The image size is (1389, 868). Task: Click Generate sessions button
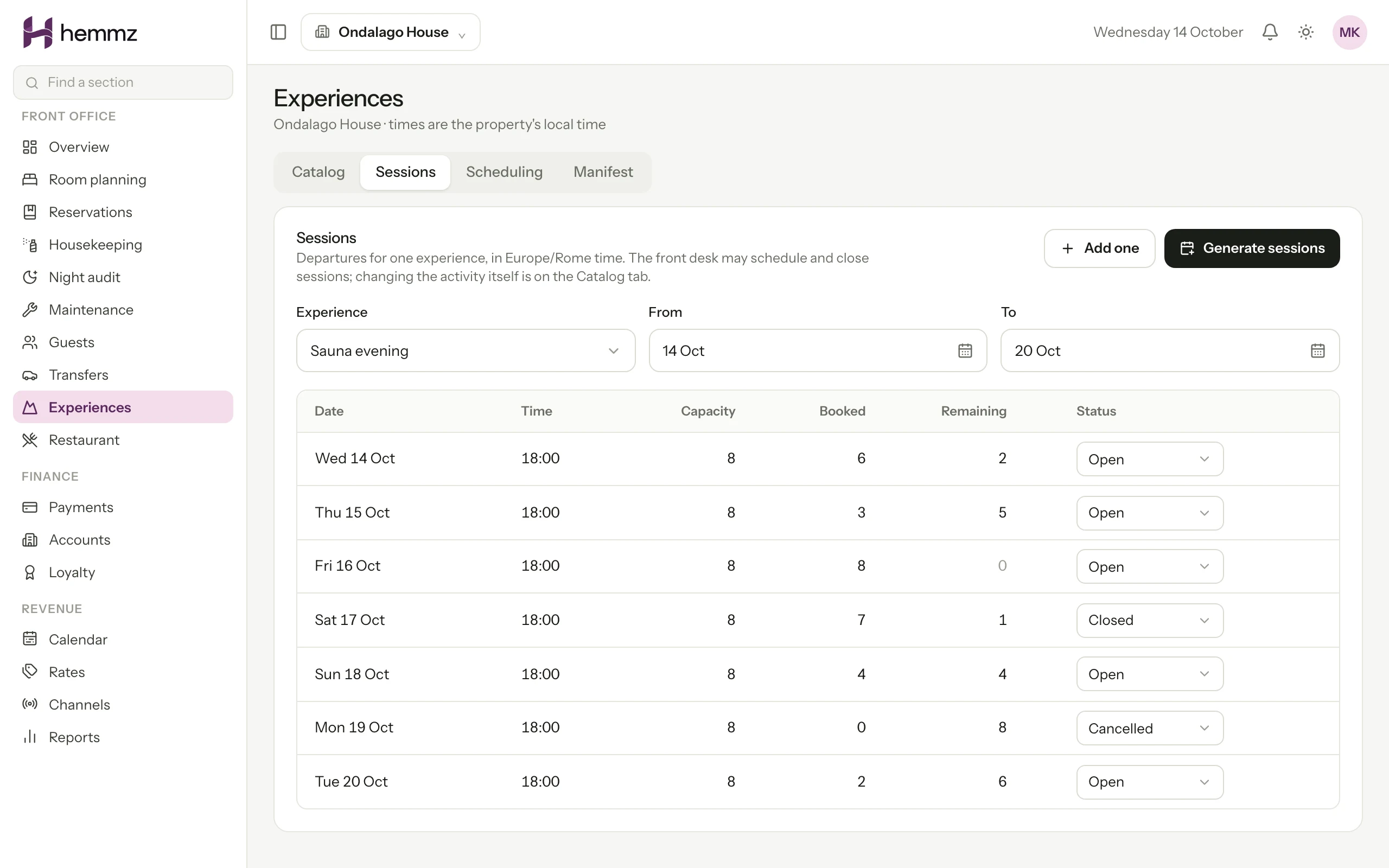1252,248
